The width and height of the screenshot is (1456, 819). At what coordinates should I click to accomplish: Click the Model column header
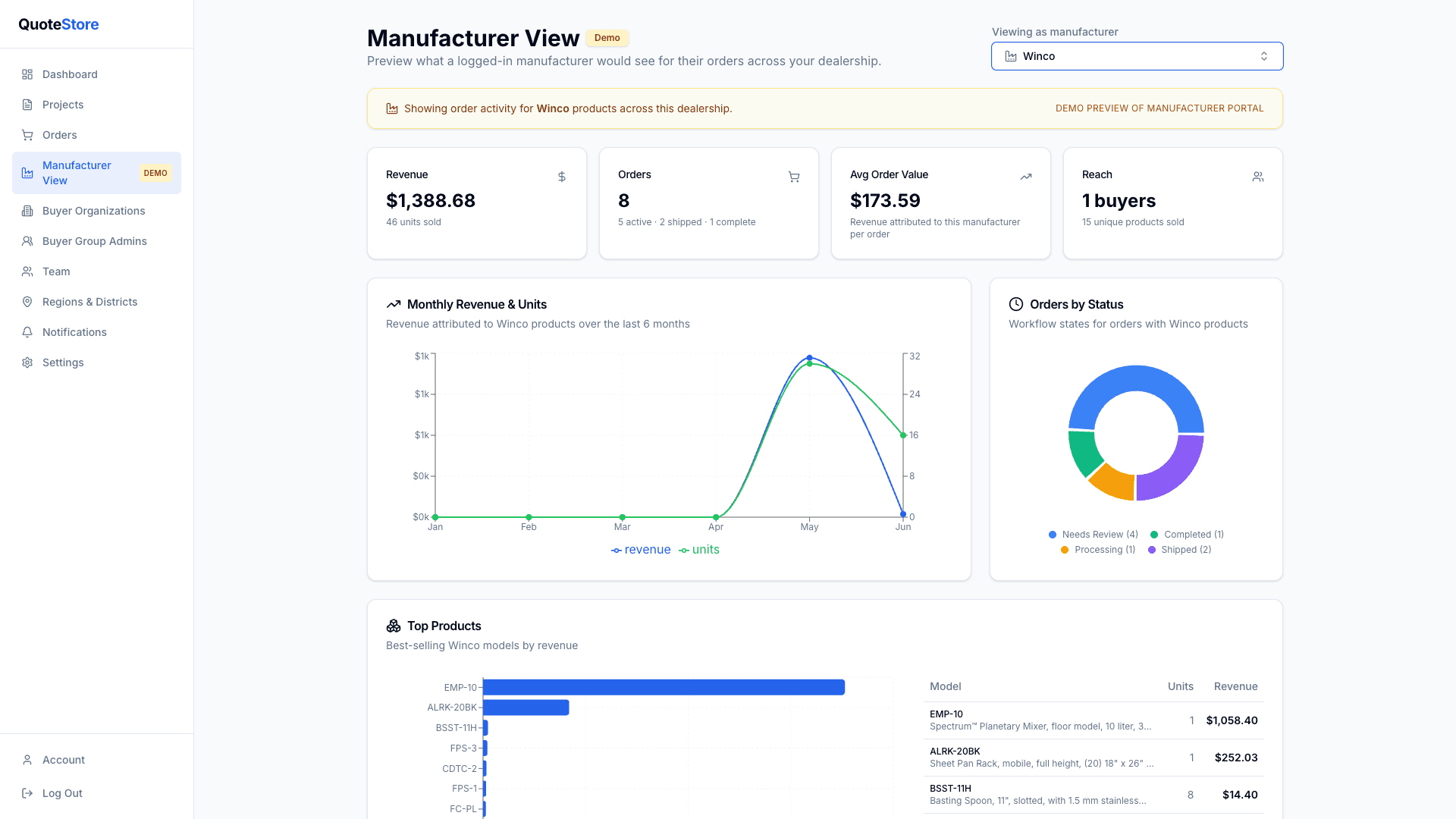[945, 686]
